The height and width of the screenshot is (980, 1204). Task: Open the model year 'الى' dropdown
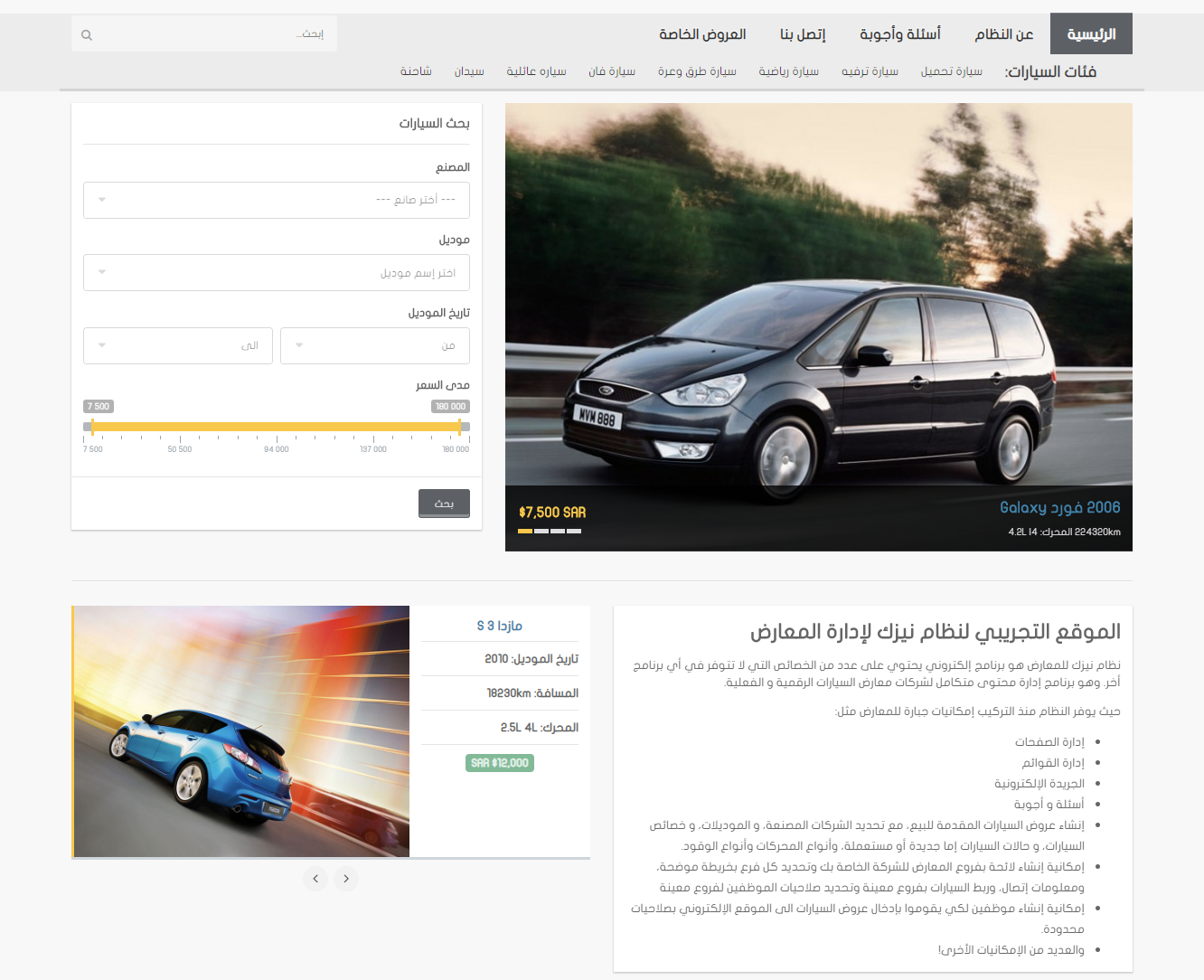click(178, 346)
